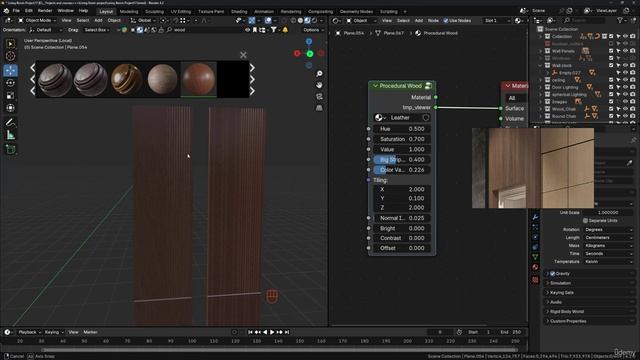The height and width of the screenshot is (360, 640).
Task: Select the Annotate pencil tool
Action: [11, 122]
